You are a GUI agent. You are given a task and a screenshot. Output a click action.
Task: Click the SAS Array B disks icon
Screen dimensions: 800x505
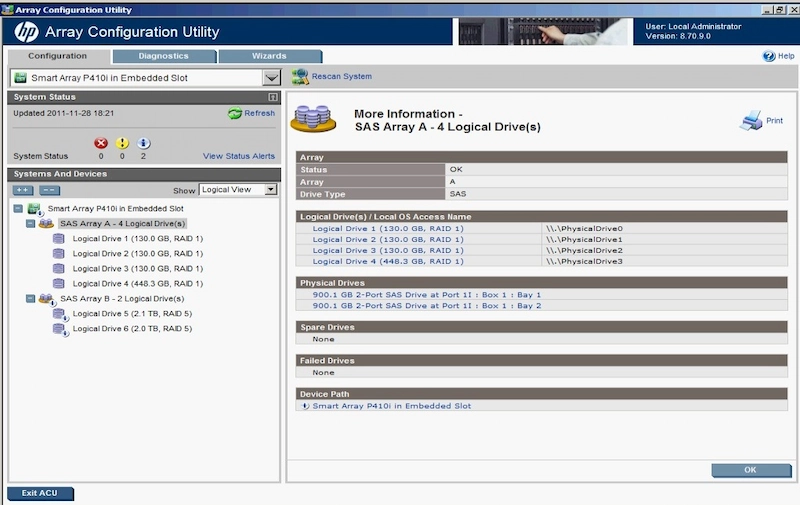46,299
